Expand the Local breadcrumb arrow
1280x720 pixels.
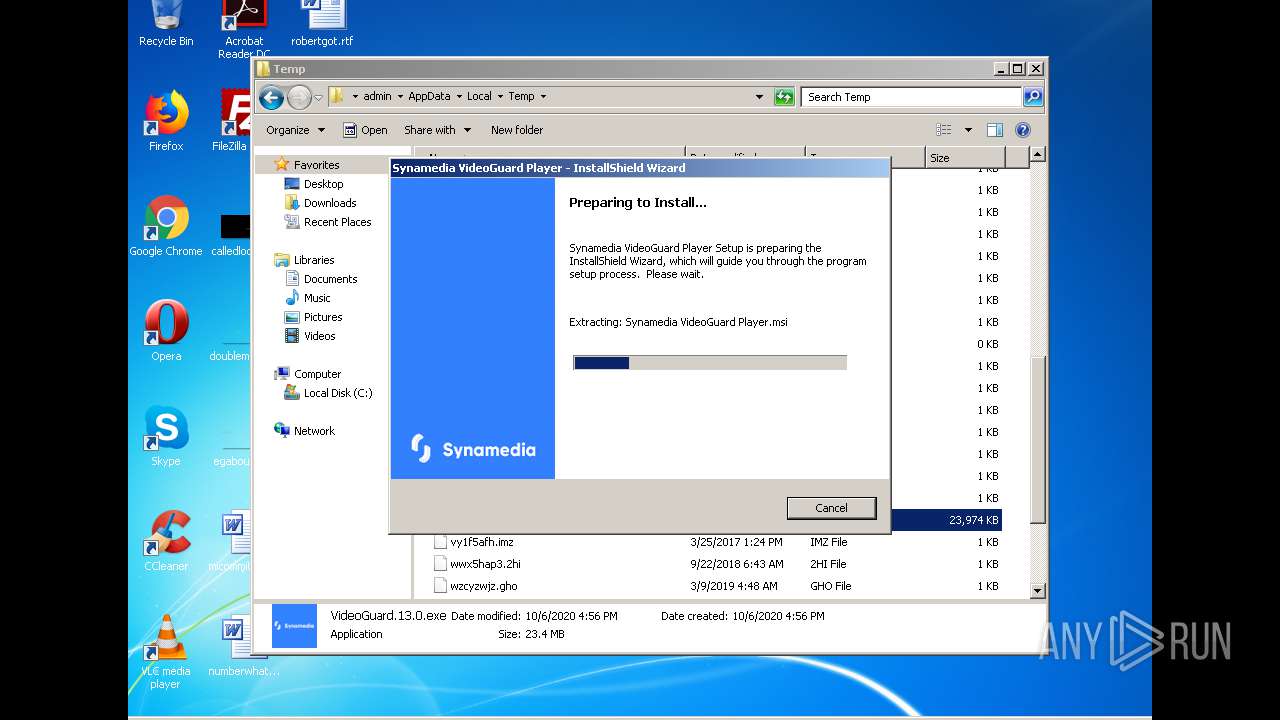500,97
